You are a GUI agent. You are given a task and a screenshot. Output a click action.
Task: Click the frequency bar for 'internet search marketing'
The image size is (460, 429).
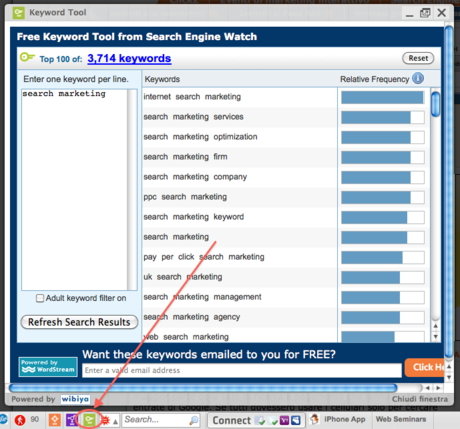pos(383,97)
